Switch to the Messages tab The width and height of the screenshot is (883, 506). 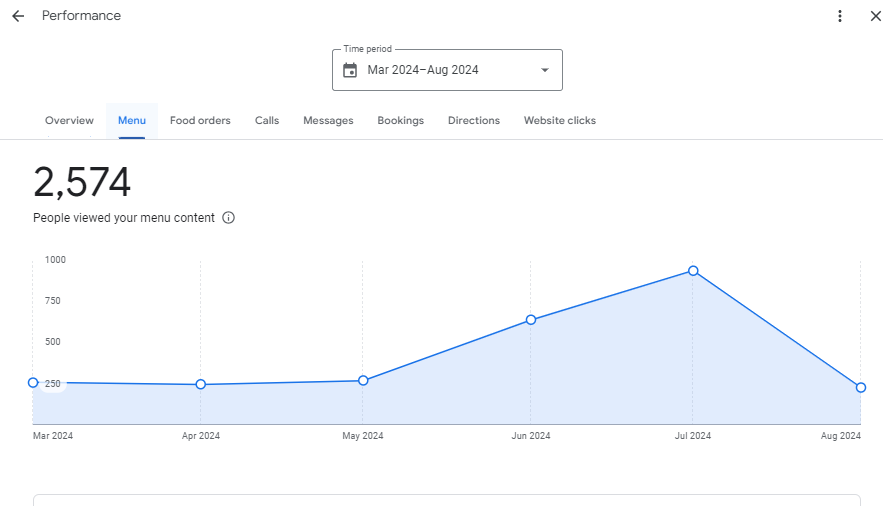coord(328,121)
